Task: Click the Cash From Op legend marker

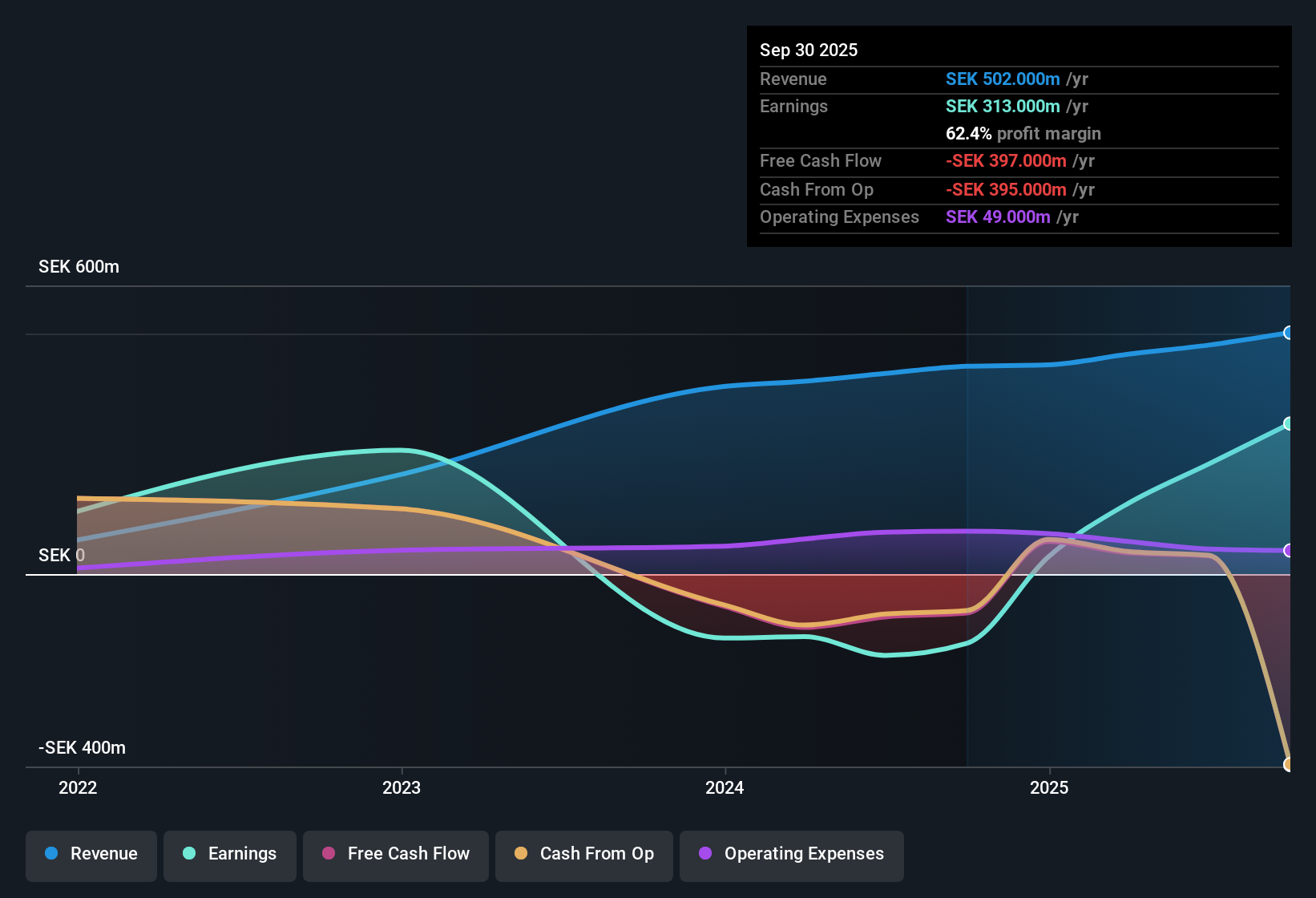Action: click(521, 854)
